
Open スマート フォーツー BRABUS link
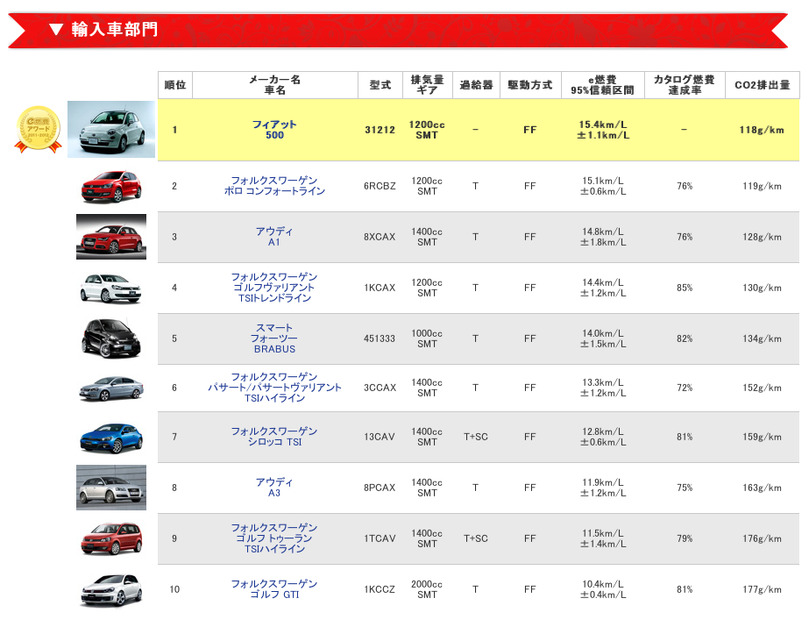pyautogui.click(x=274, y=338)
